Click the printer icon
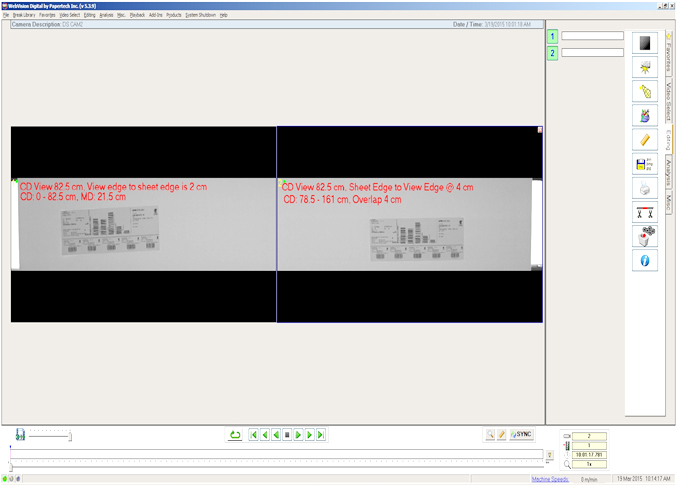Screen dimensions: 677x485 tap(645, 188)
